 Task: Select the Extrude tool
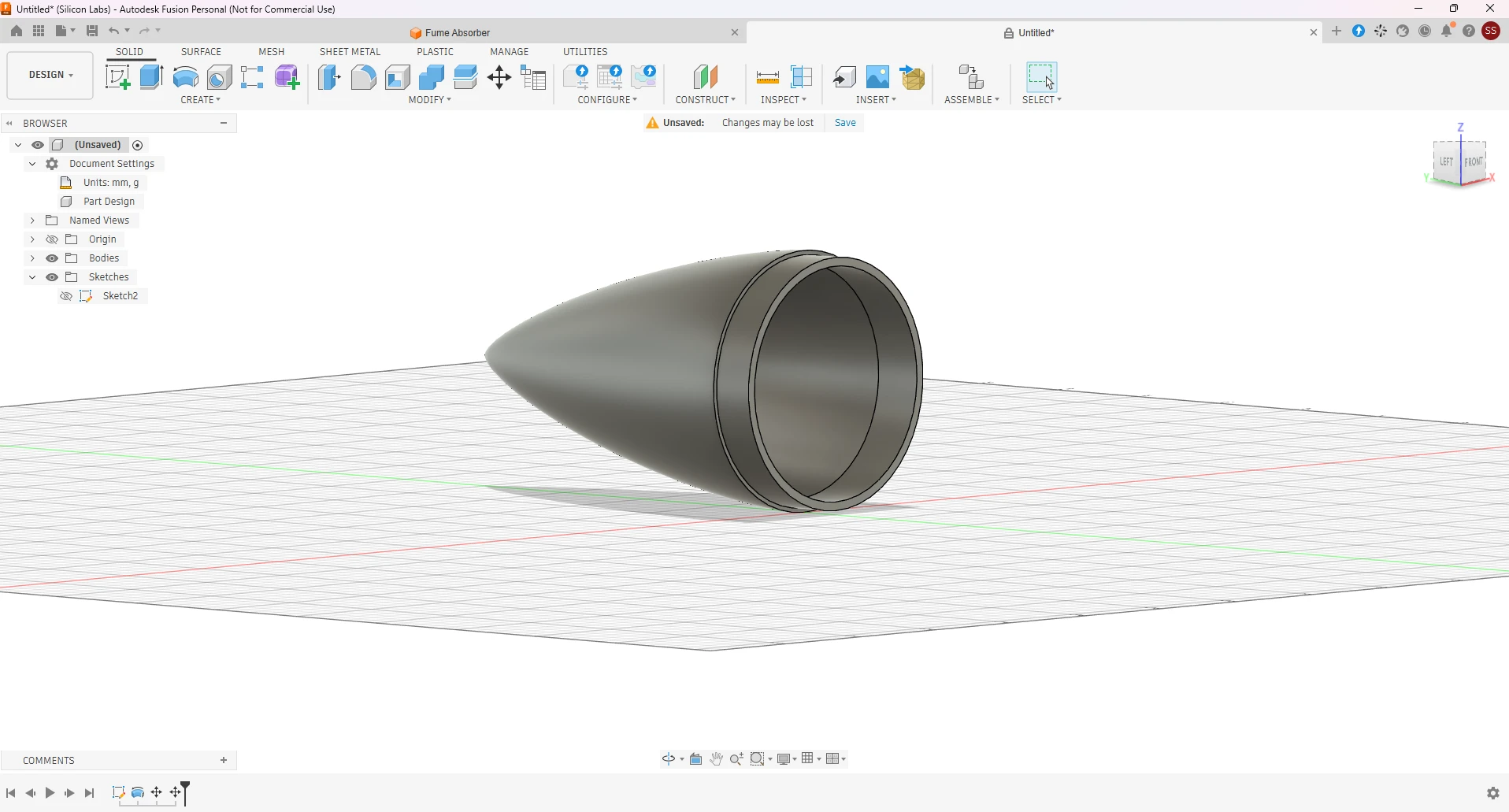(151, 77)
